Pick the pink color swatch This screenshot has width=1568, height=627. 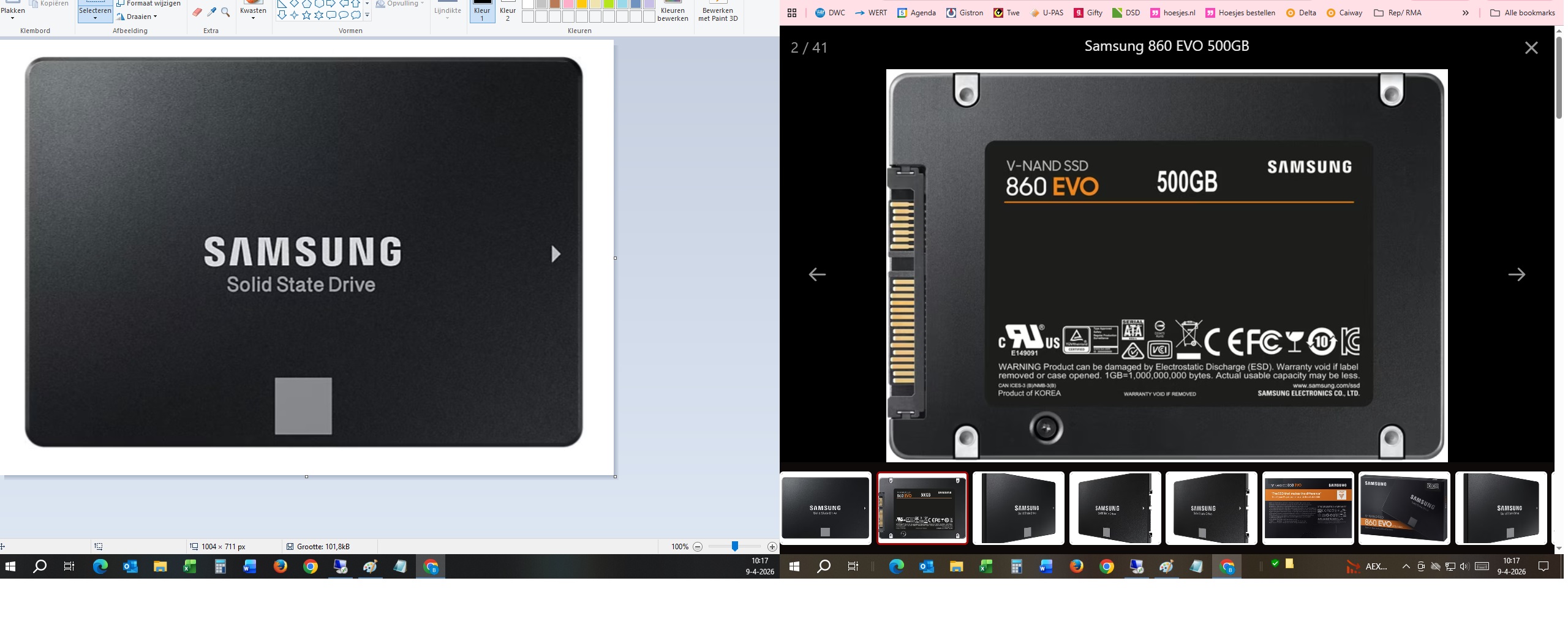(x=568, y=4)
